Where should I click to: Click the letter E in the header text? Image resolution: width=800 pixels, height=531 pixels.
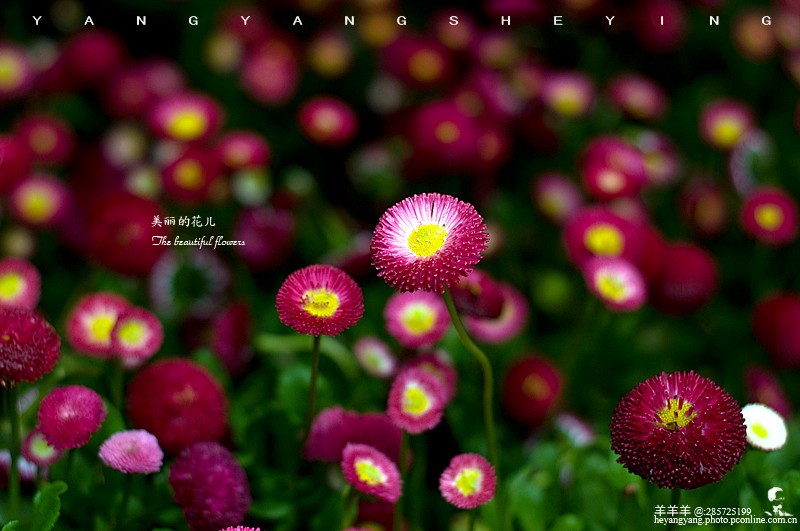(x=558, y=20)
